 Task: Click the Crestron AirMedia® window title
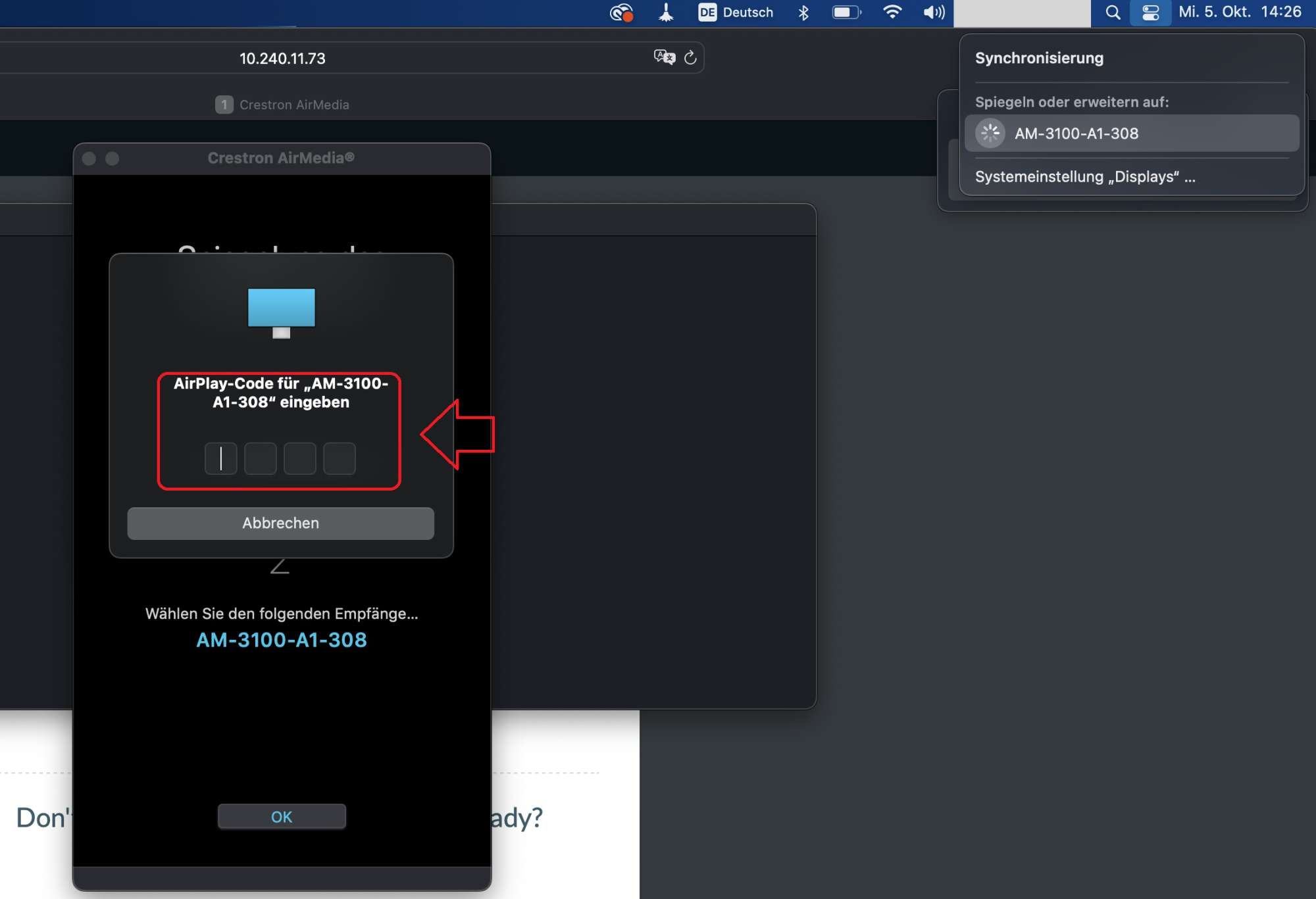tap(281, 158)
